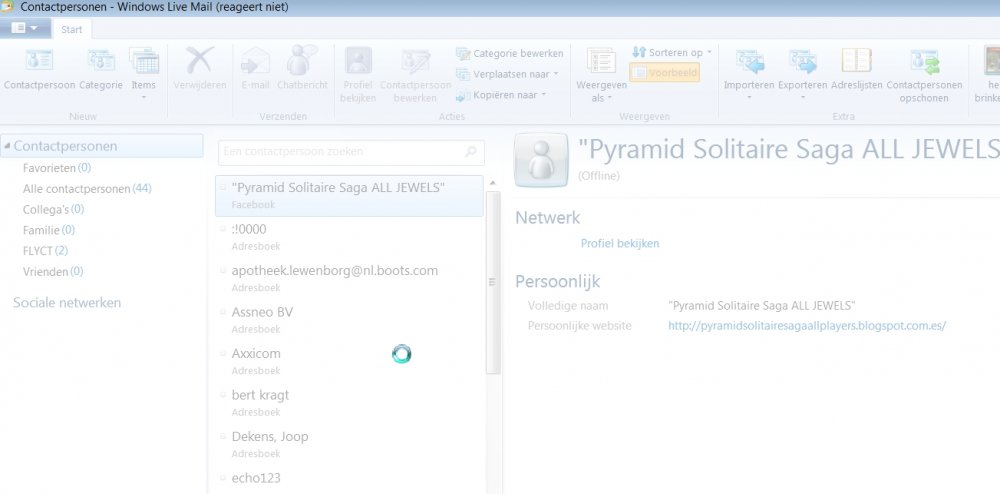Click scroll up arrow of contact list
This screenshot has height=494, width=1000.
[492, 184]
